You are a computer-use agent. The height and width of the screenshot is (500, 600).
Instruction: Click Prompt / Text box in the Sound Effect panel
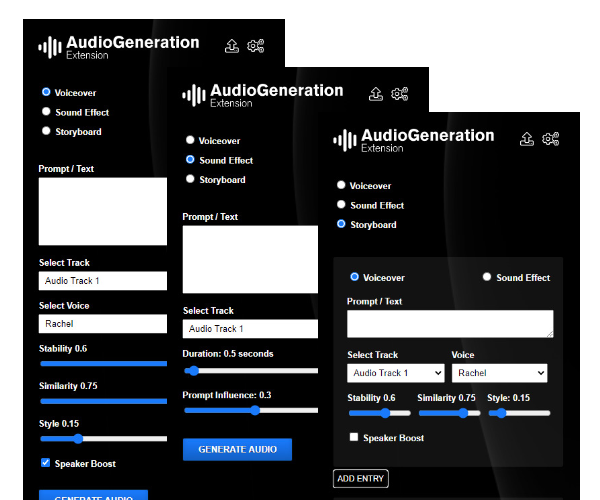click(x=250, y=259)
